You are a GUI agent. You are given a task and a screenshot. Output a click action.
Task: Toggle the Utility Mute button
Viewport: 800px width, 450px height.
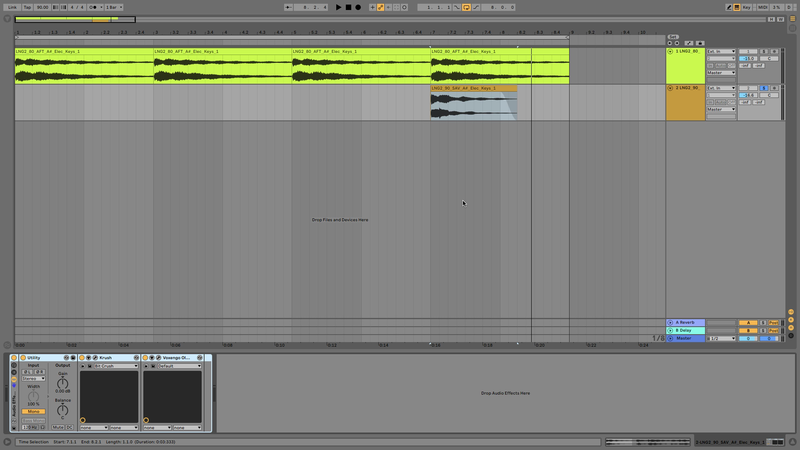pyautogui.click(x=58, y=427)
